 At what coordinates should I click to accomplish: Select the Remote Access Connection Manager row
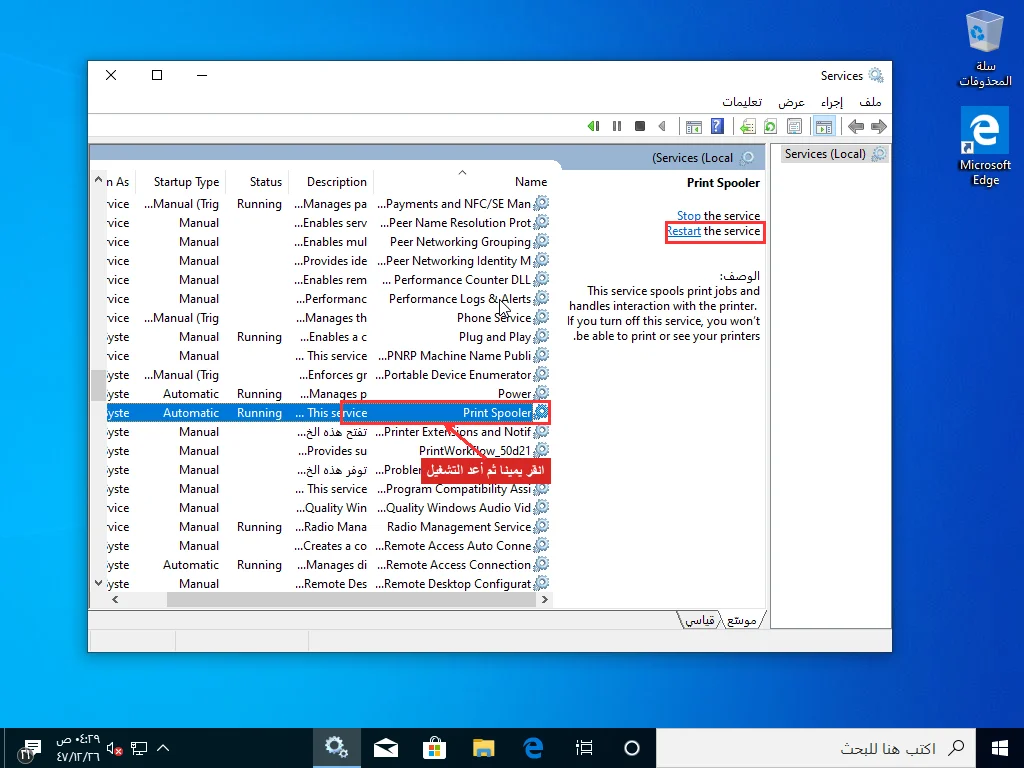[x=328, y=564]
